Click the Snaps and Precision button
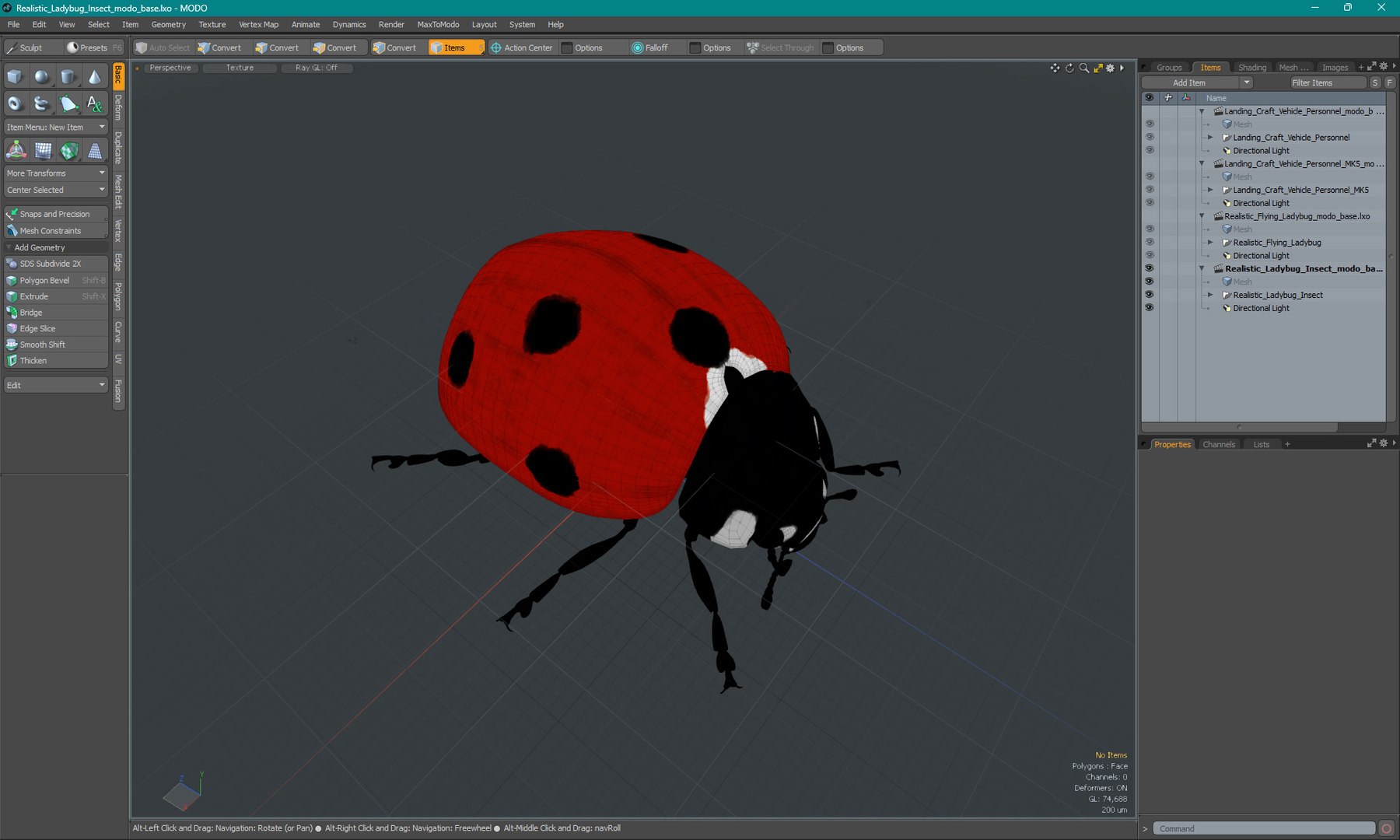Screen dimensions: 1400x840 [x=56, y=214]
